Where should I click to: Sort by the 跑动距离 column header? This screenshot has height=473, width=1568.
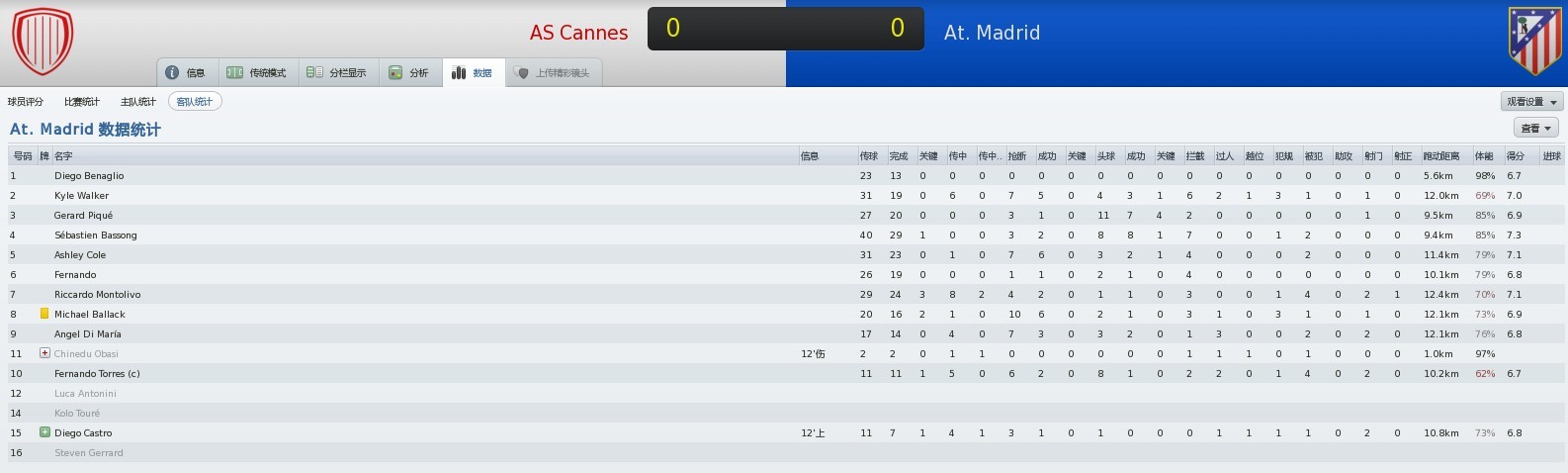coord(1441,156)
